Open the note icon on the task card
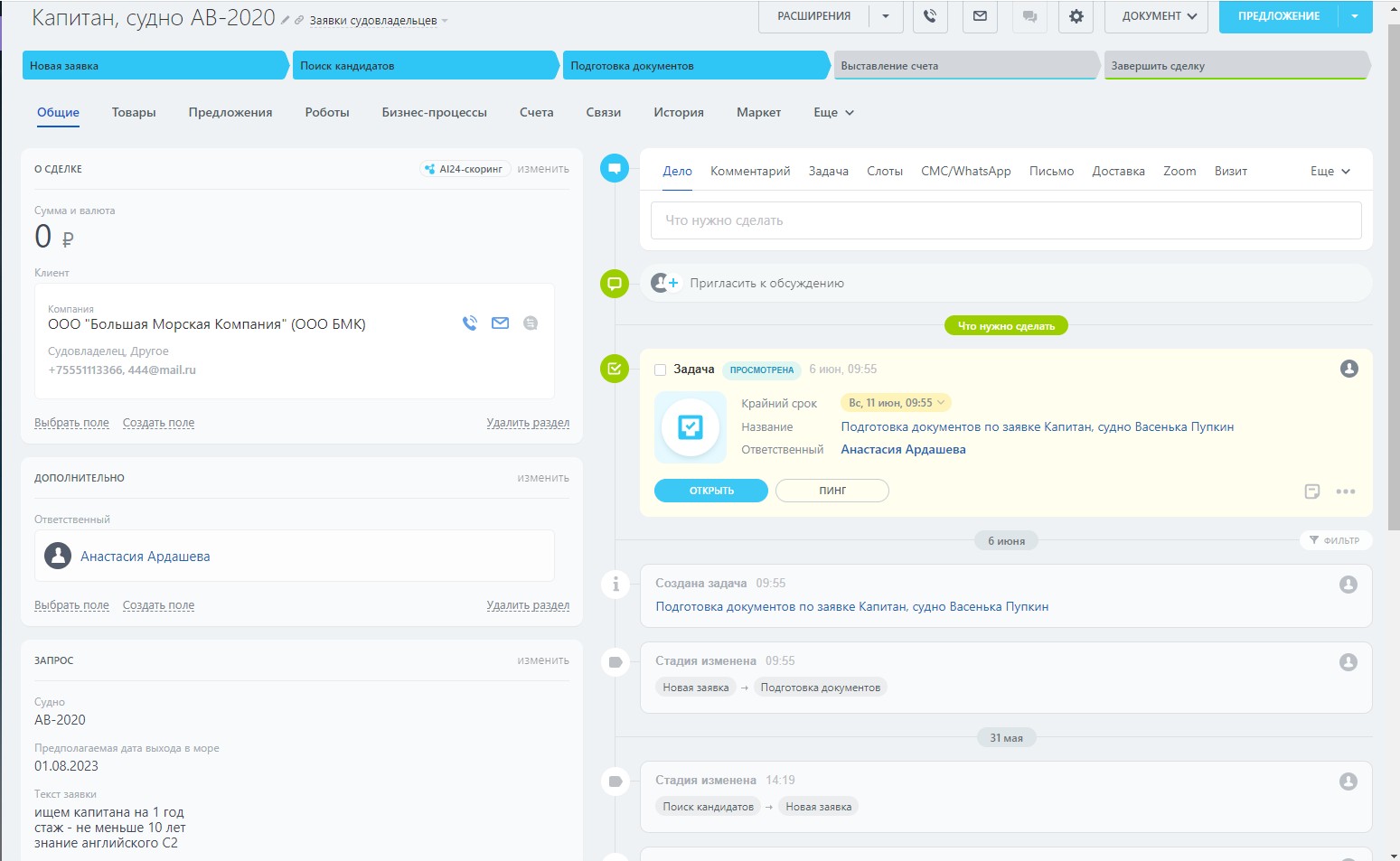 click(1312, 491)
